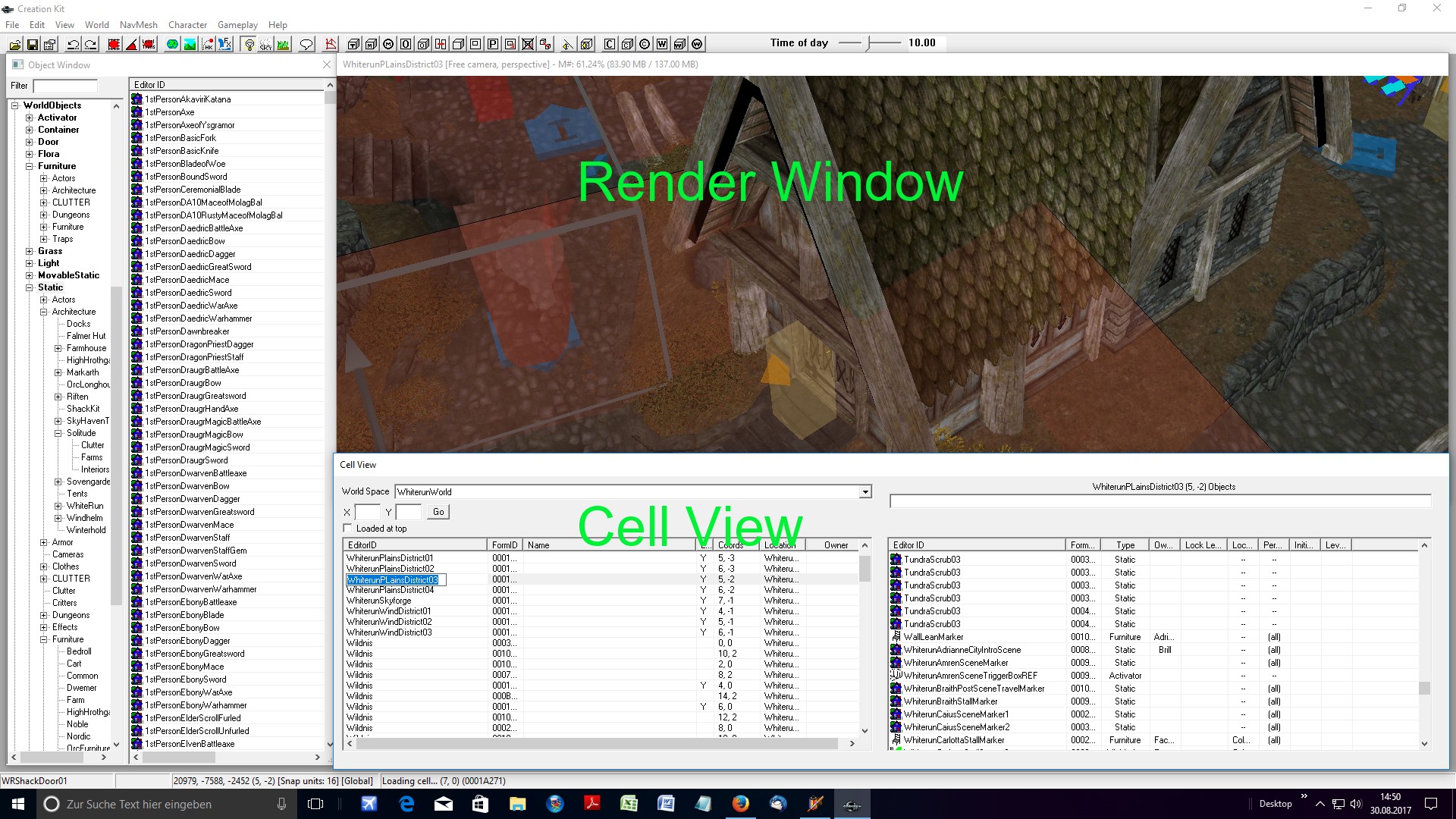Expand the Markarth tree node
This screenshot has width=1456, height=819.
pos(58,372)
